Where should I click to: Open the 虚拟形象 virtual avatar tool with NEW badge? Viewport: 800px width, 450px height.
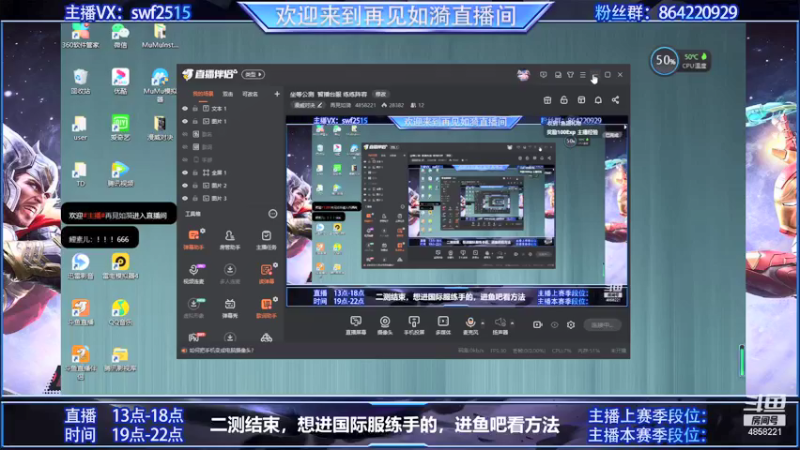click(x=193, y=308)
